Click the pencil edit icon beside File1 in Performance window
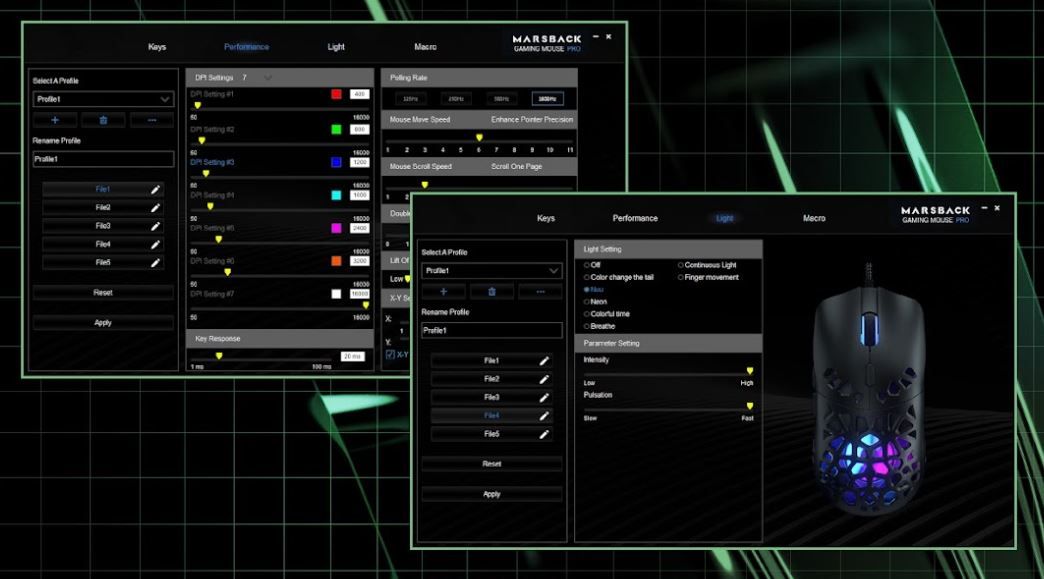The image size is (1044, 579). click(x=155, y=189)
